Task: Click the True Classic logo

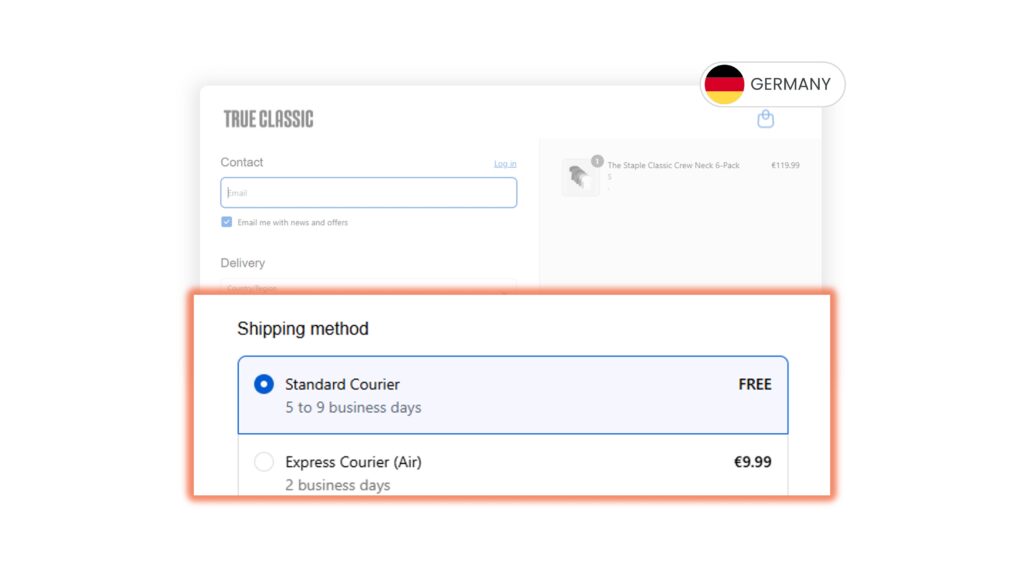Action: [x=268, y=119]
